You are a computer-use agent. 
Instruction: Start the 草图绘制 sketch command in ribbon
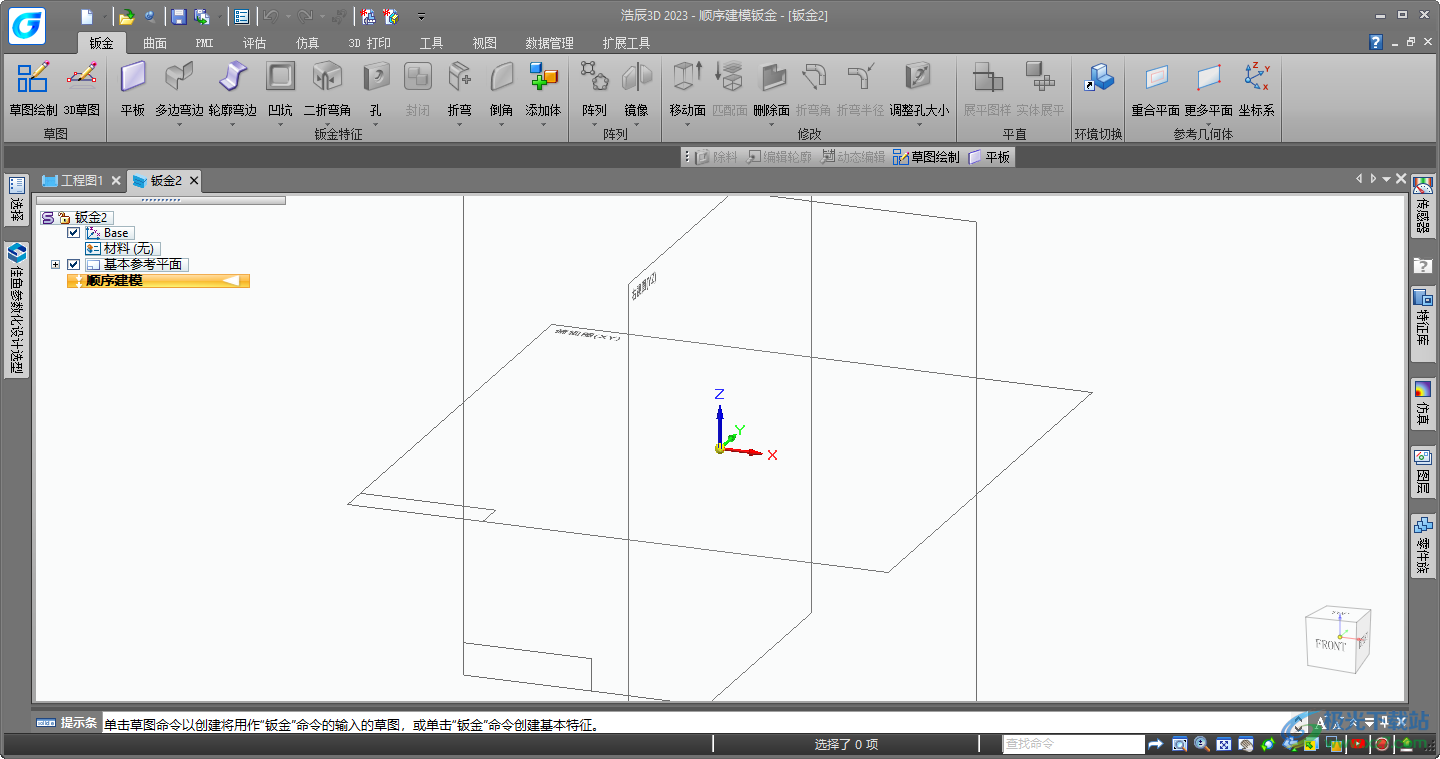click(33, 89)
